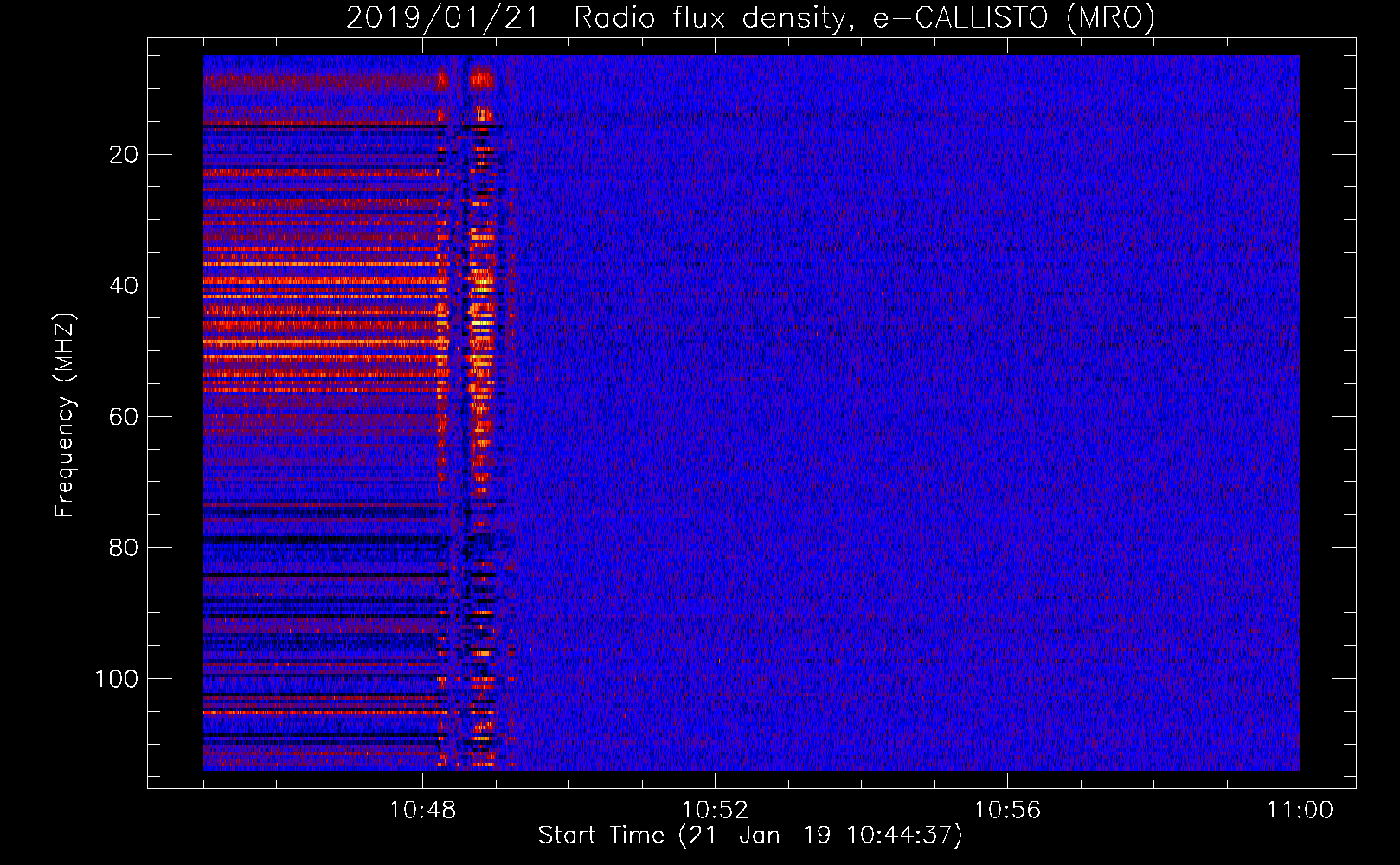1400x865 pixels.
Task: Click the 10:48 time tick label
Action: pos(422,811)
